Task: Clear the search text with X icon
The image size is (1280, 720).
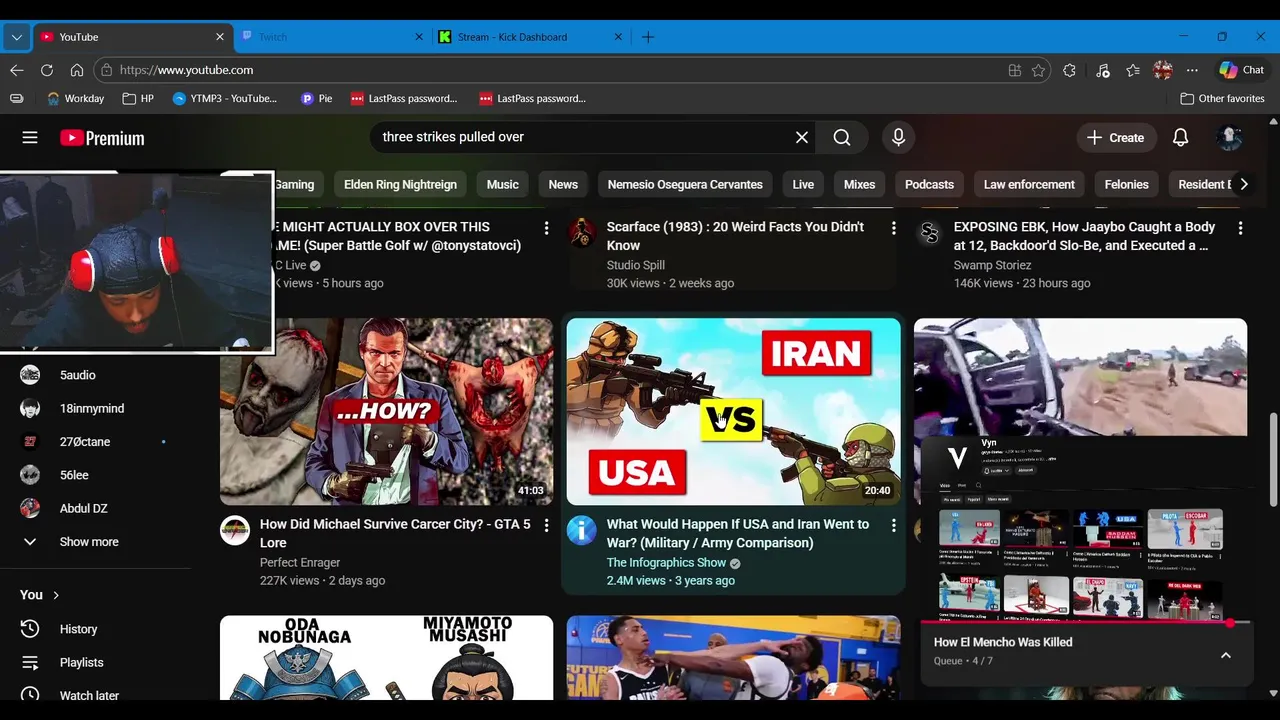Action: click(x=801, y=138)
